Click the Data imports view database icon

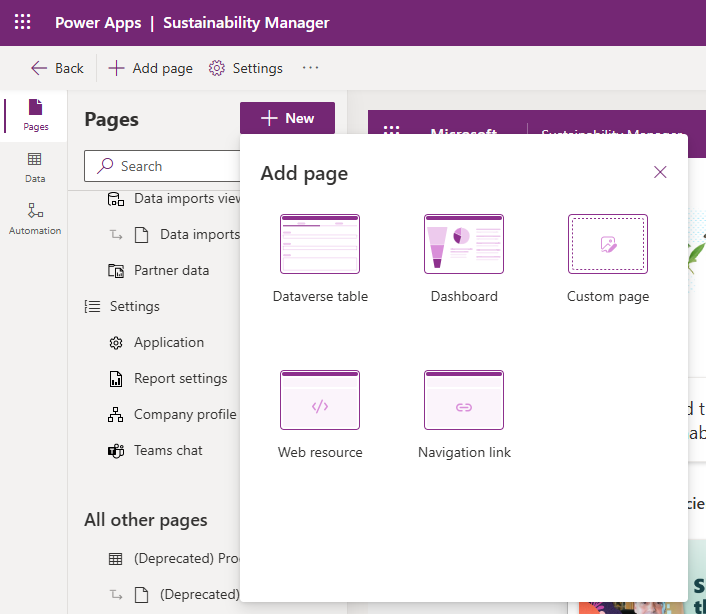[116, 199]
